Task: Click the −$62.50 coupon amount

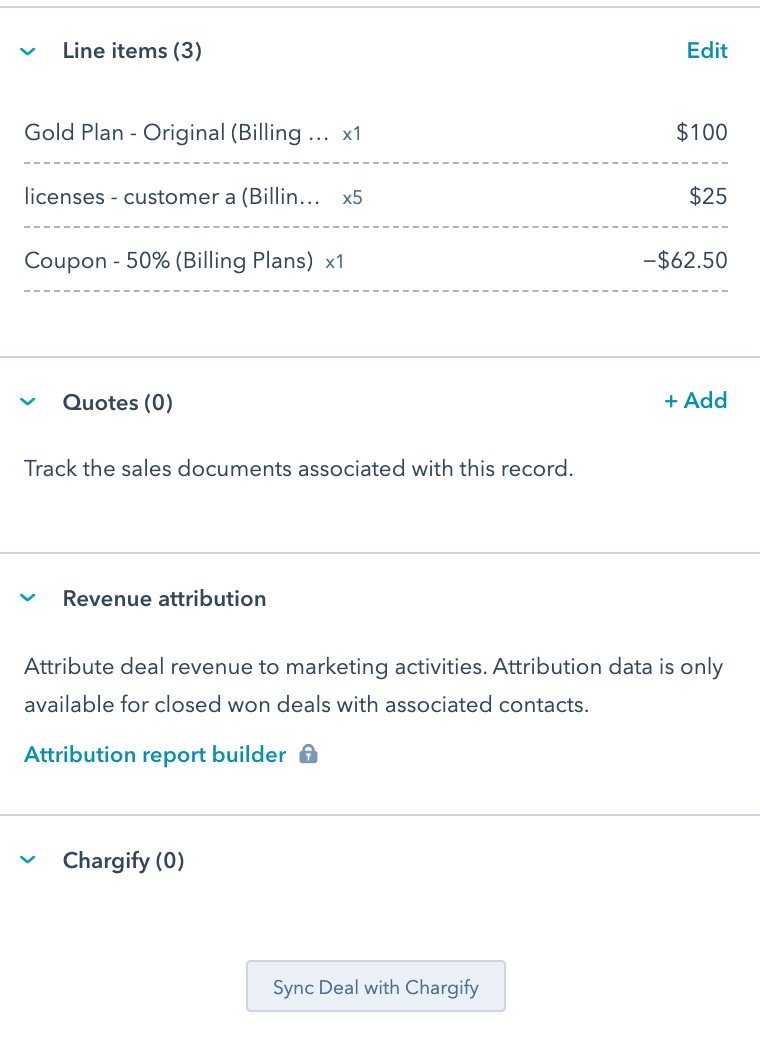Action: point(686,261)
